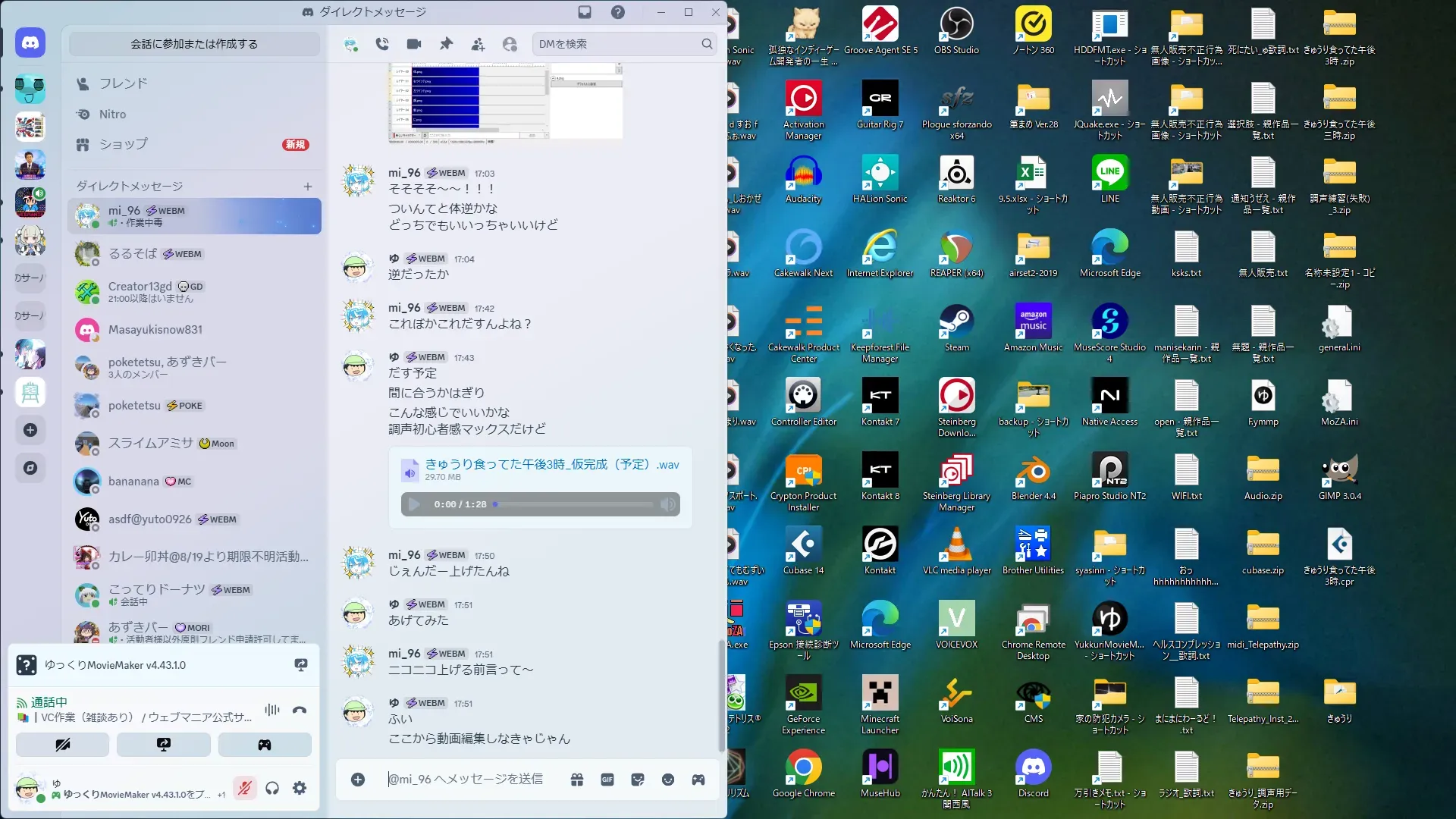Image resolution: width=1456 pixels, height=819 pixels.
Task: Start a video call from DM header
Action: (x=414, y=44)
